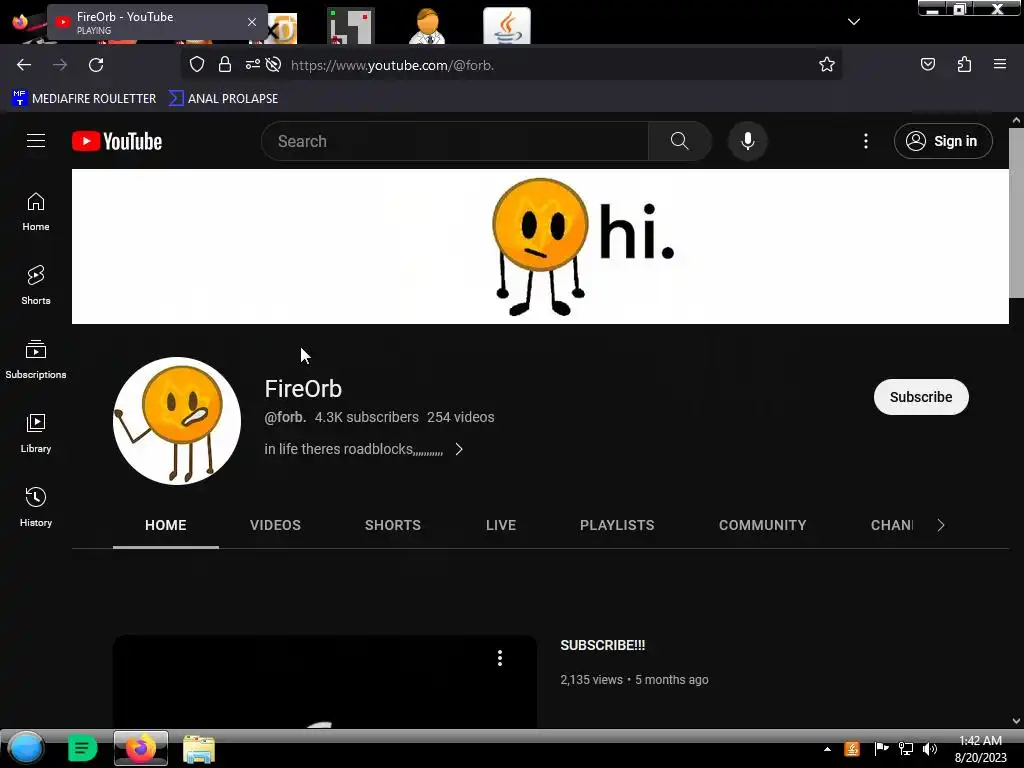Search with voice microphone button

(748, 141)
